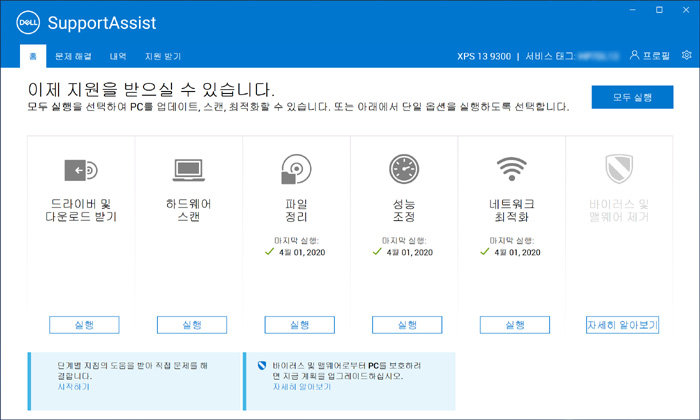Click last-run date under 파일 정리
The image size is (700, 420).
pos(302,253)
